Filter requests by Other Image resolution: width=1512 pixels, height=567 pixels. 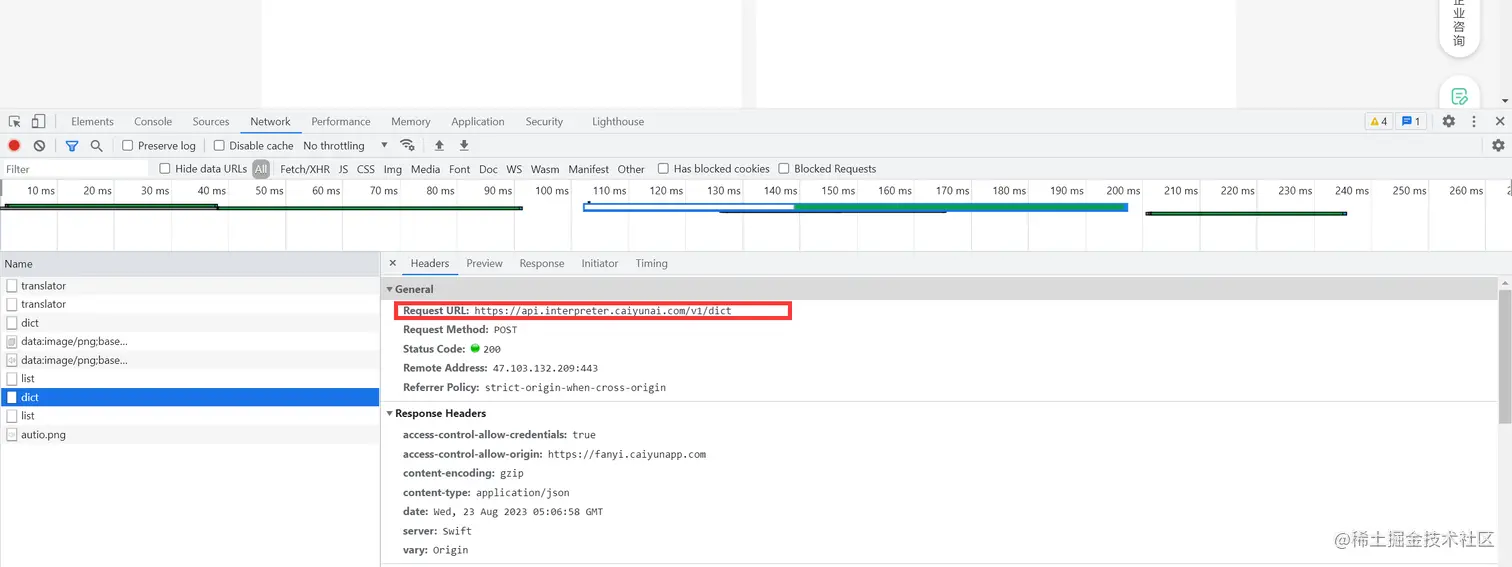pyautogui.click(x=631, y=169)
